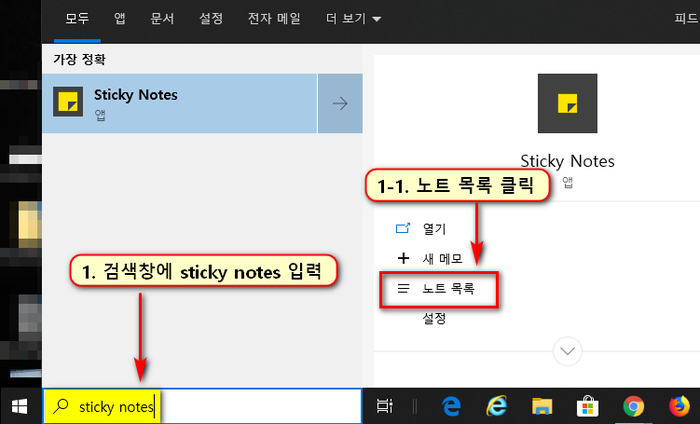Open the Windows Start button
Viewport: 700px width, 424px height.
(20, 407)
